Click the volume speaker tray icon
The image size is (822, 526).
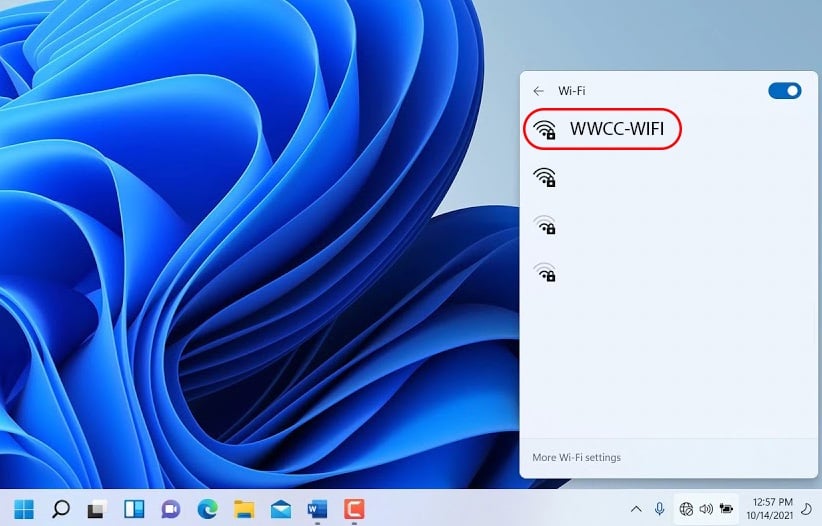point(706,509)
